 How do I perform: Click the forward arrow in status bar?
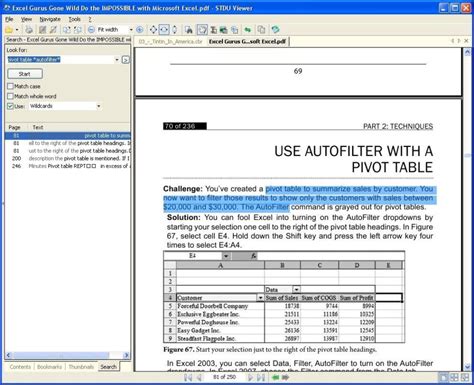pyautogui.click(x=286, y=377)
